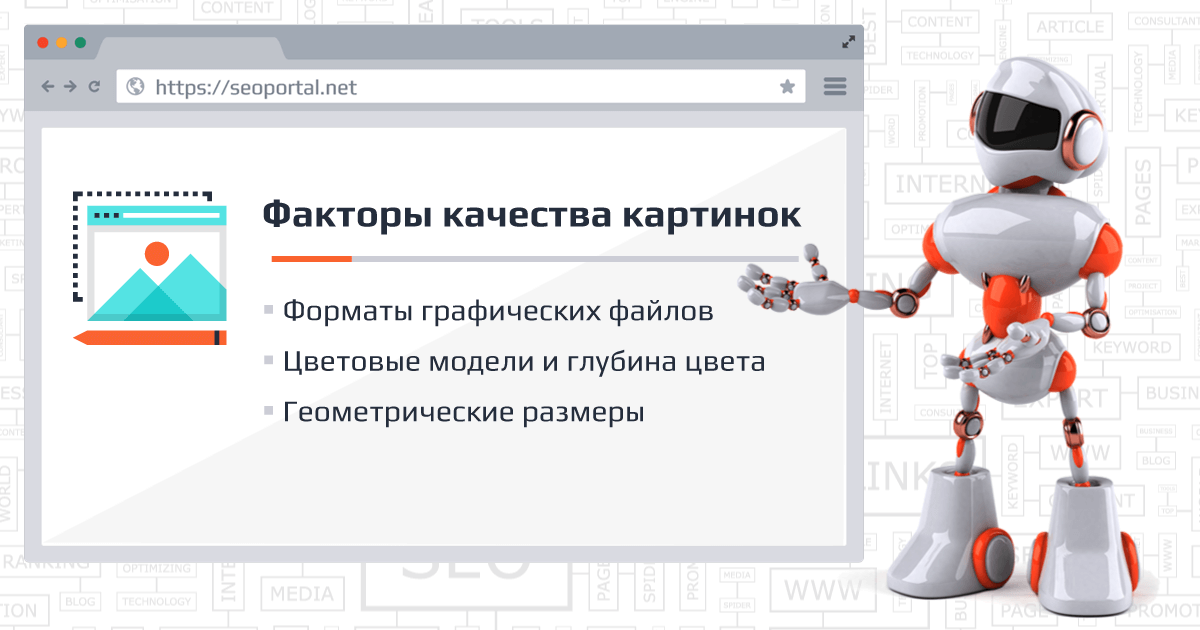Click the mountain picture illustration icon

(156, 265)
